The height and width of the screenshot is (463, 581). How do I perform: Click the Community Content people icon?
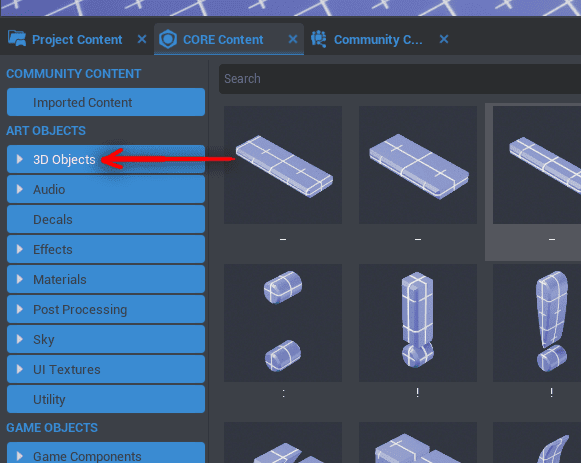pyautogui.click(x=319, y=39)
